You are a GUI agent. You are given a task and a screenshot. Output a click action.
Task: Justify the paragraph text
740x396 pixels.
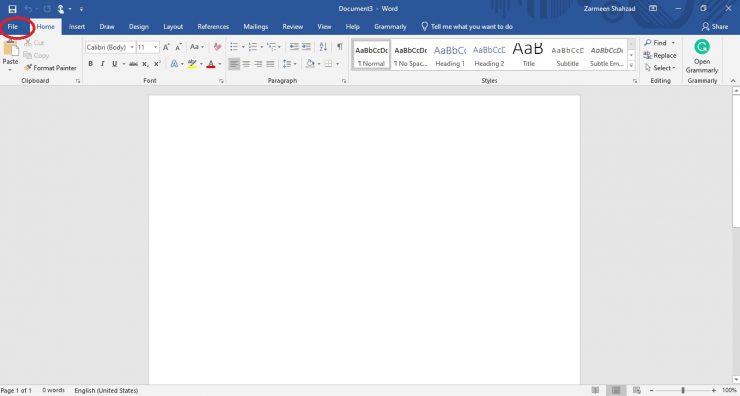[270, 64]
